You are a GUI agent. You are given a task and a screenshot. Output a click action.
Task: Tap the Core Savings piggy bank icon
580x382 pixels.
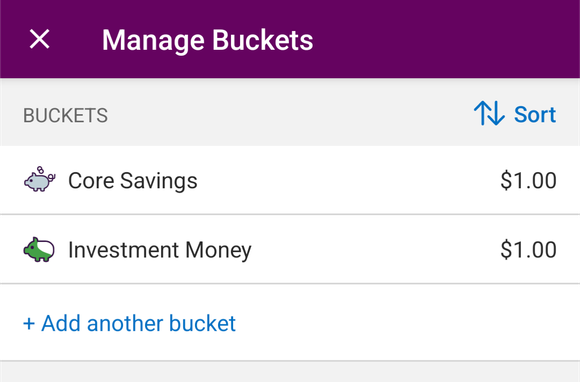(40, 179)
